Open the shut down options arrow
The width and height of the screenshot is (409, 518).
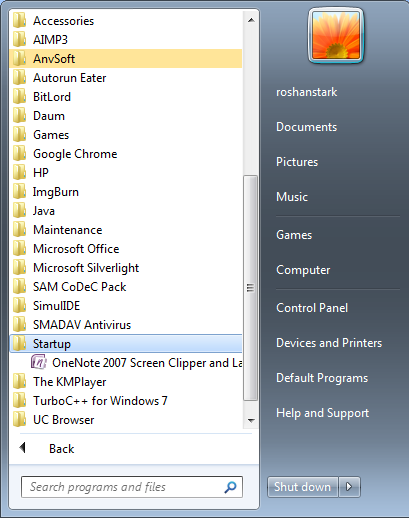349,487
